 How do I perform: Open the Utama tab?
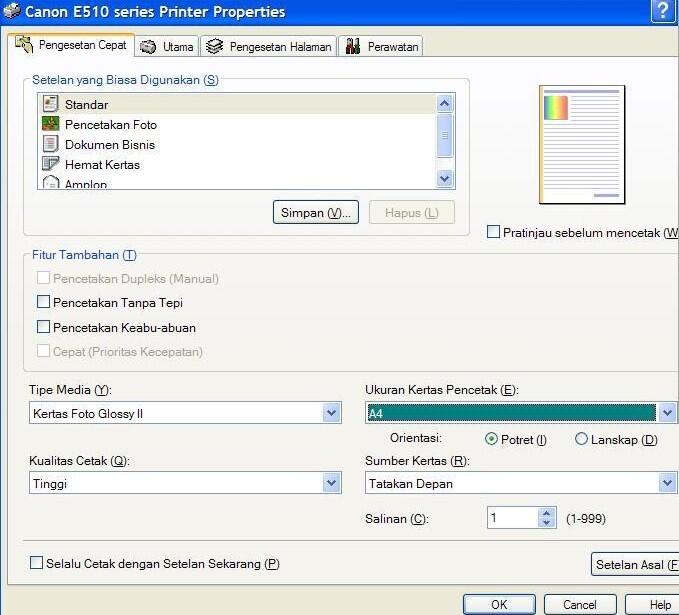167,47
